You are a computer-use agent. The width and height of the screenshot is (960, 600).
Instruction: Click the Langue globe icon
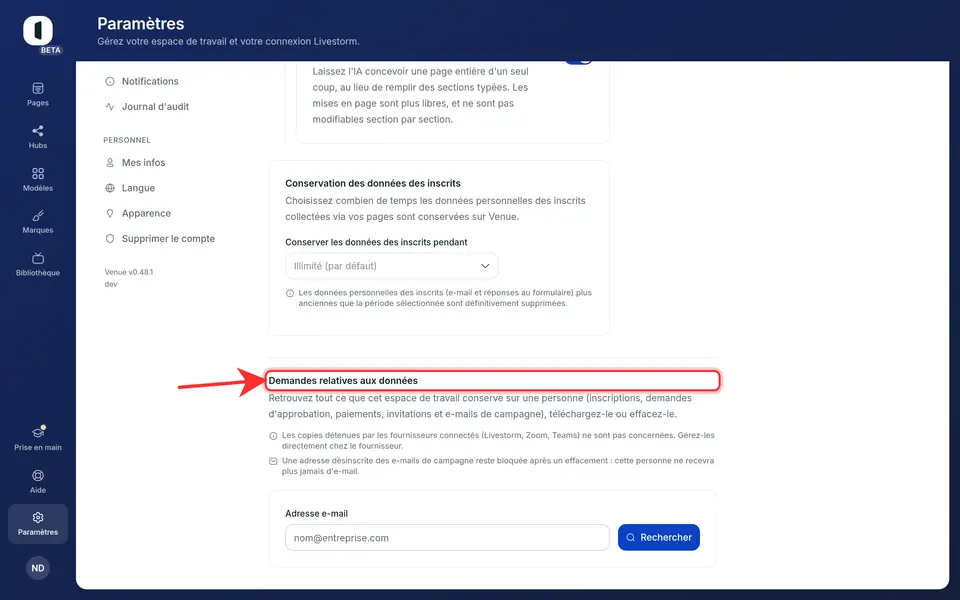pos(110,188)
